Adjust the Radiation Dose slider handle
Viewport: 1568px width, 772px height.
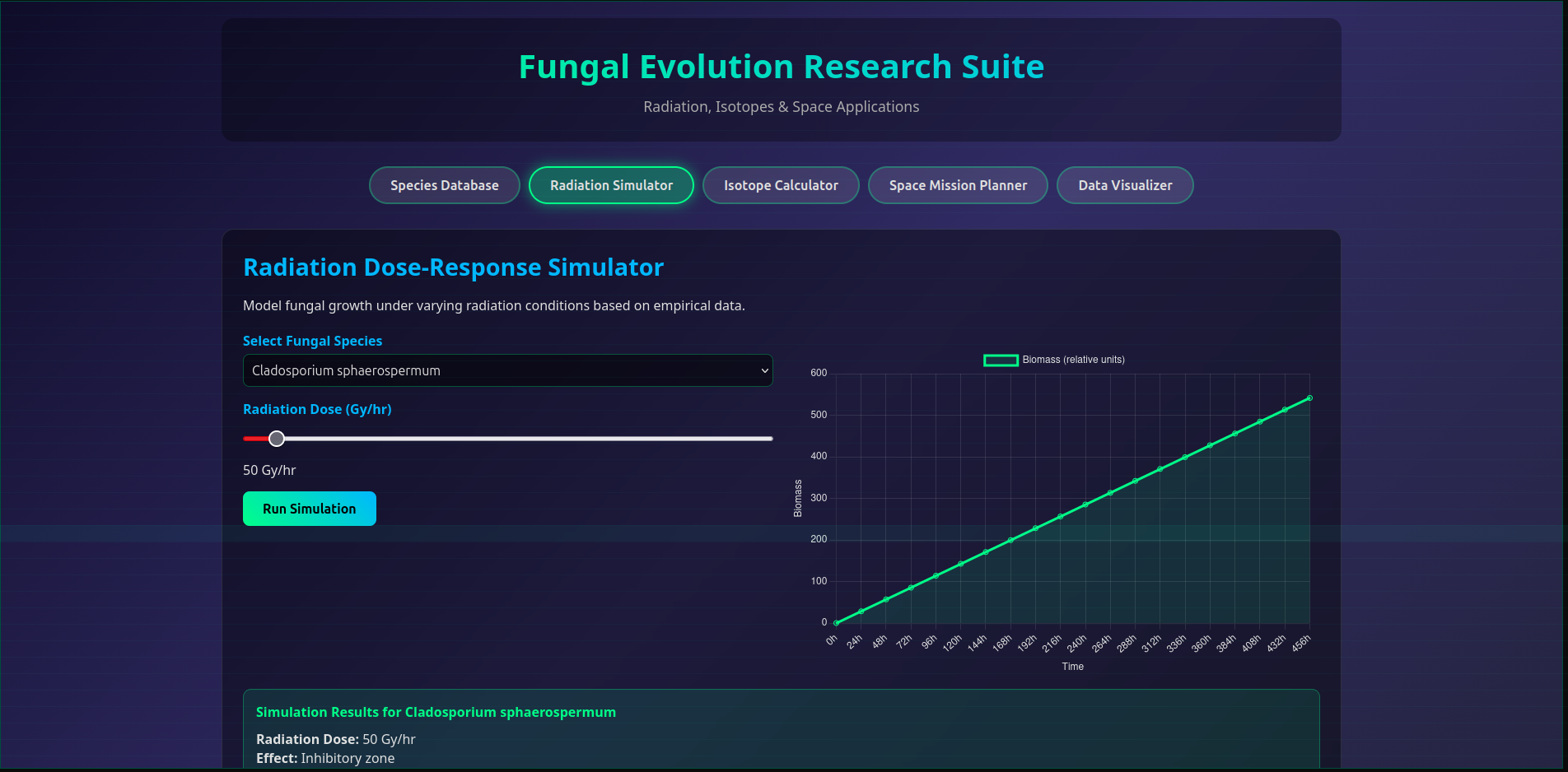tap(276, 439)
